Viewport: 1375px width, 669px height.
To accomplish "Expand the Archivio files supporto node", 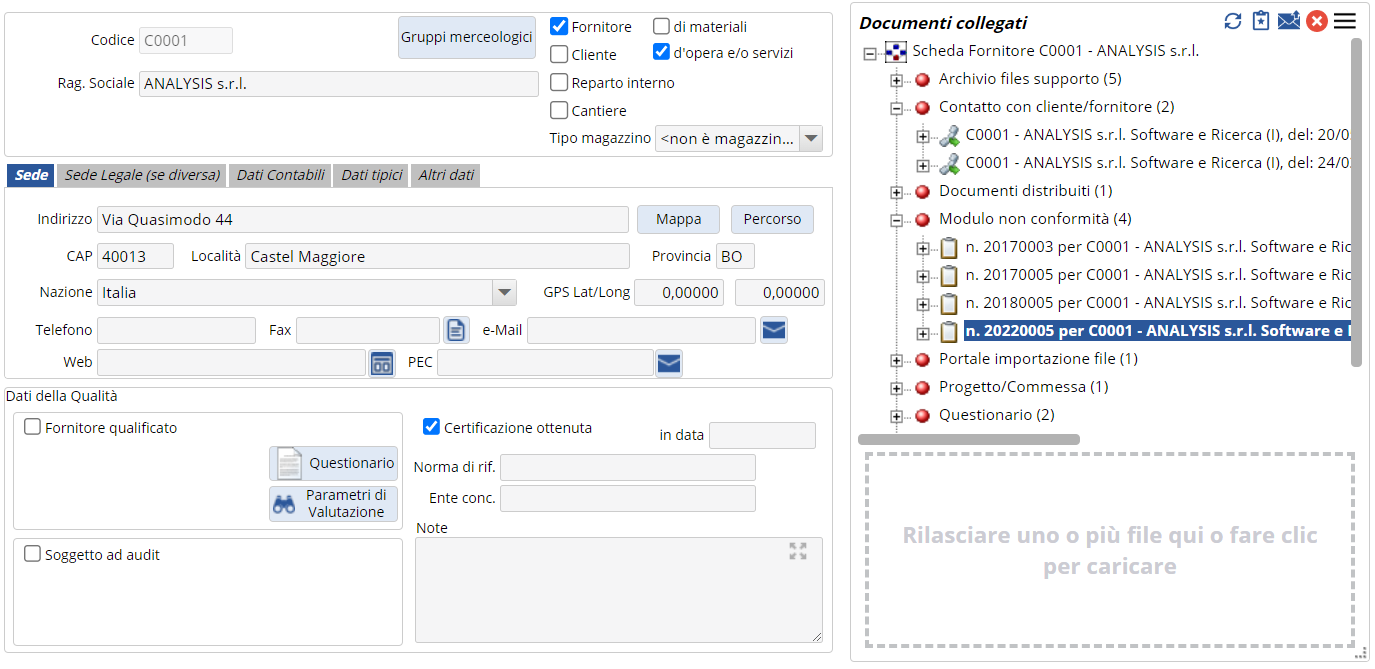I will pos(896,80).
